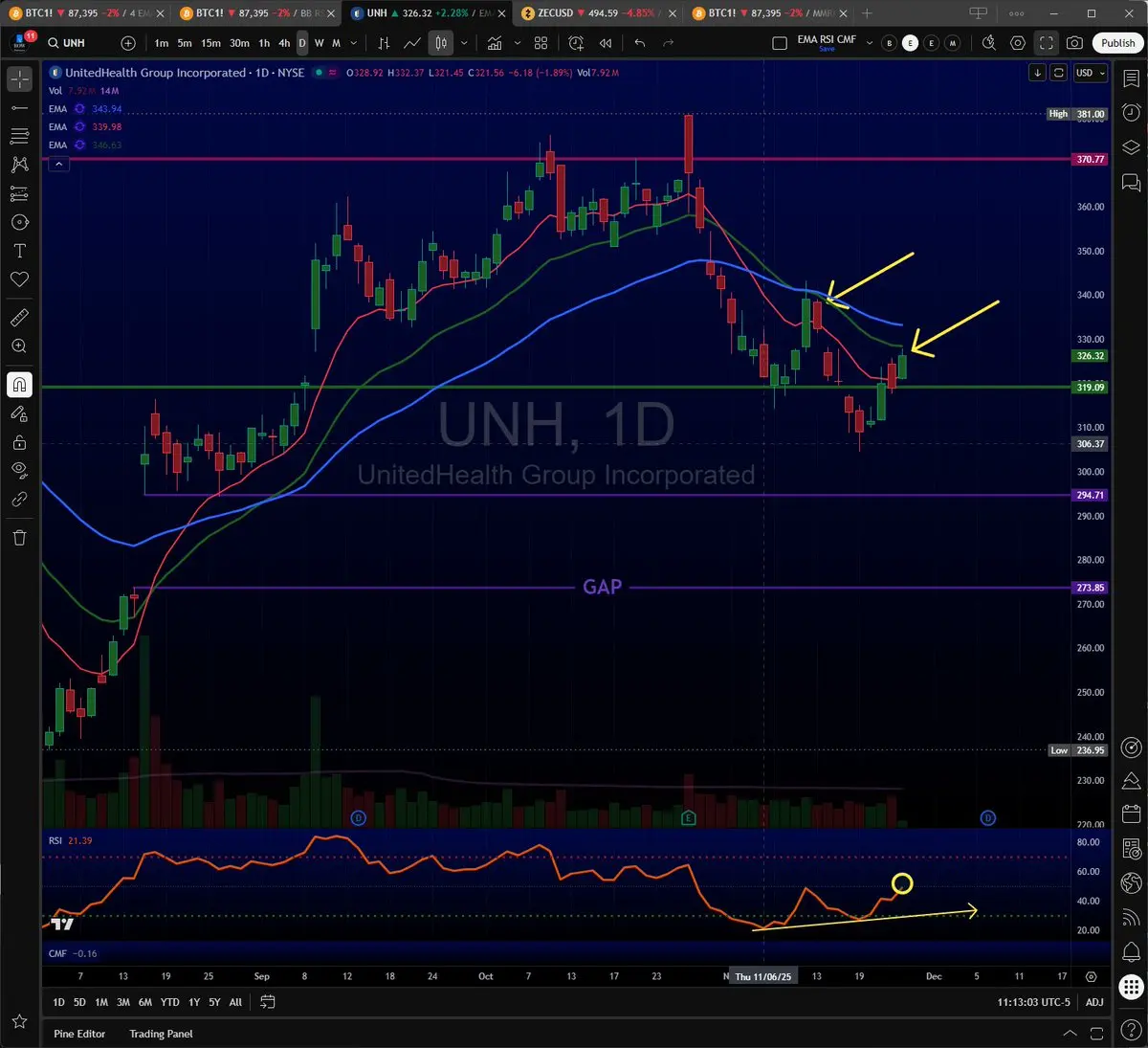Open the chats panel icon

click(x=1131, y=182)
